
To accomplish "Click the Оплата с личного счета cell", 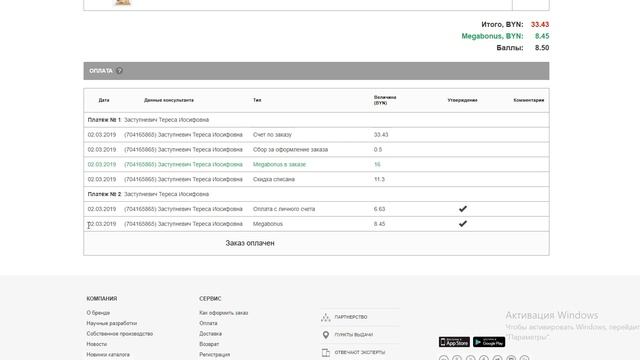I will tap(284, 209).
